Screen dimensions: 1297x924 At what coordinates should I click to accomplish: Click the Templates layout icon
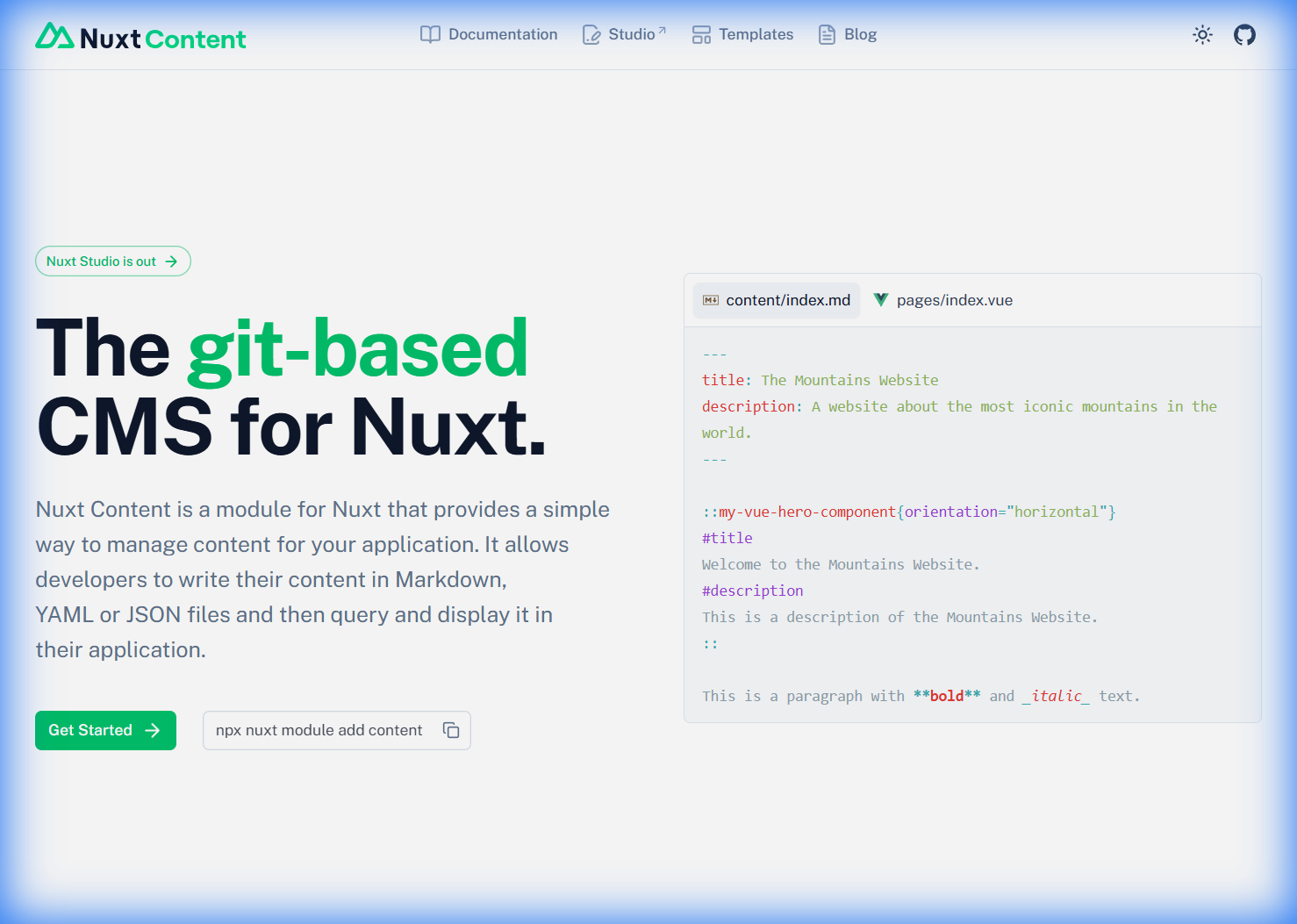pos(701,35)
